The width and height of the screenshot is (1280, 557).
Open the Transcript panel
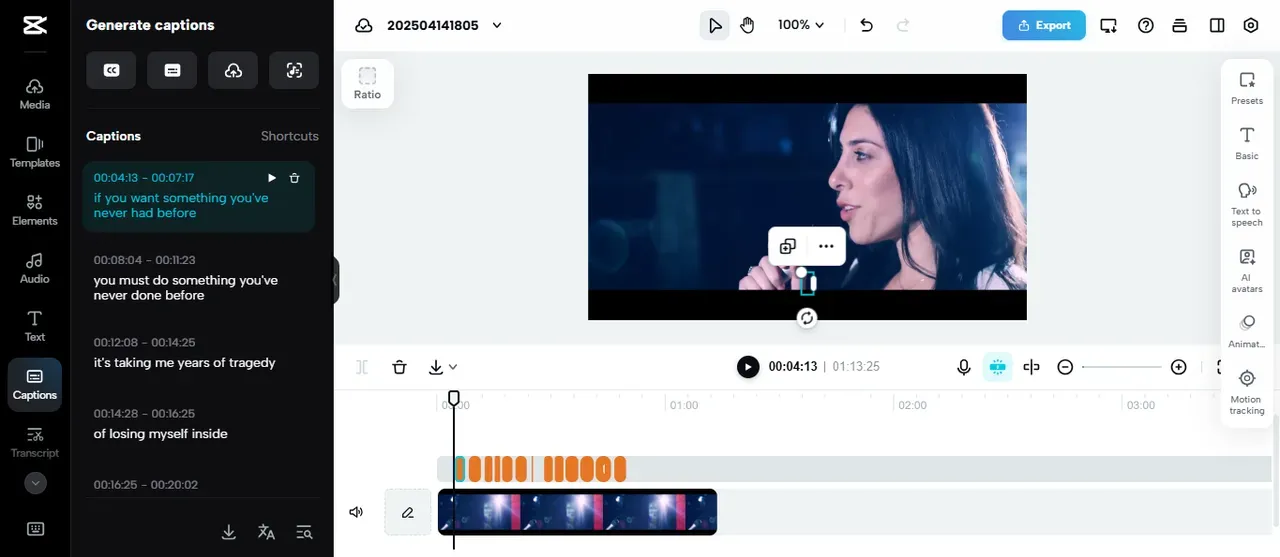35,442
